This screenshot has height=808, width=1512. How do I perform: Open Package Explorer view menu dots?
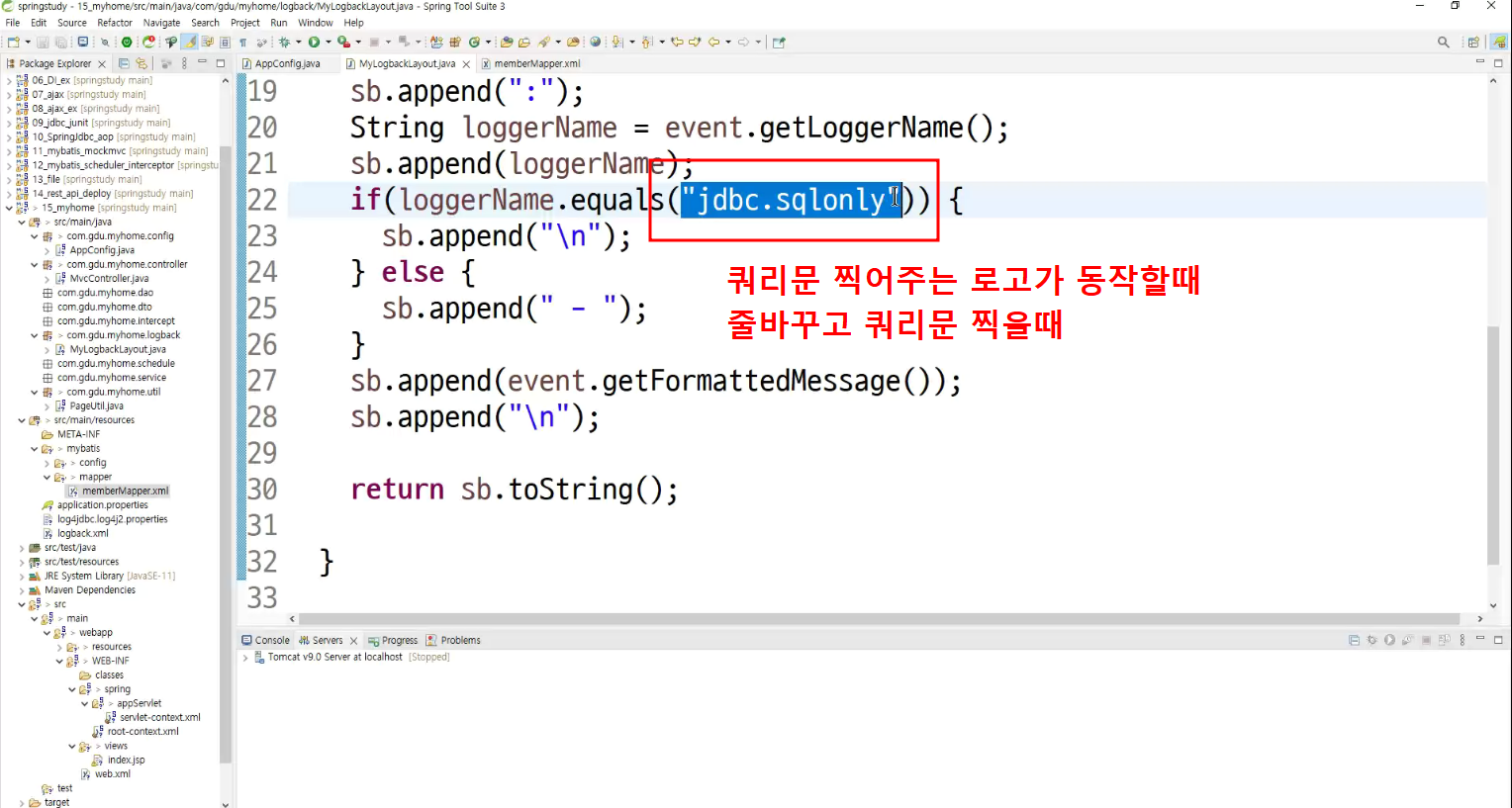coord(184,63)
